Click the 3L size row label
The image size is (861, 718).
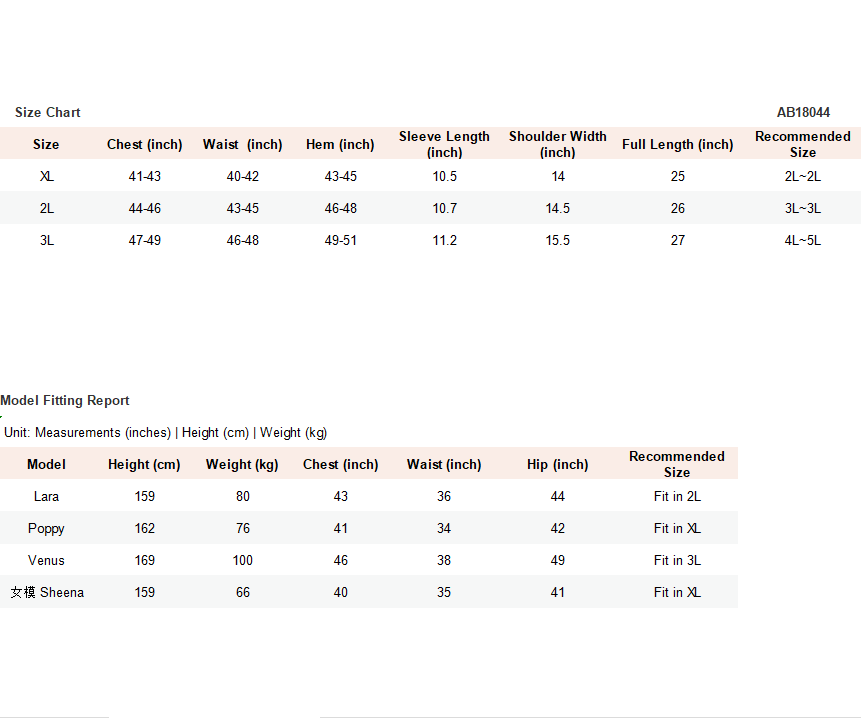(x=47, y=240)
